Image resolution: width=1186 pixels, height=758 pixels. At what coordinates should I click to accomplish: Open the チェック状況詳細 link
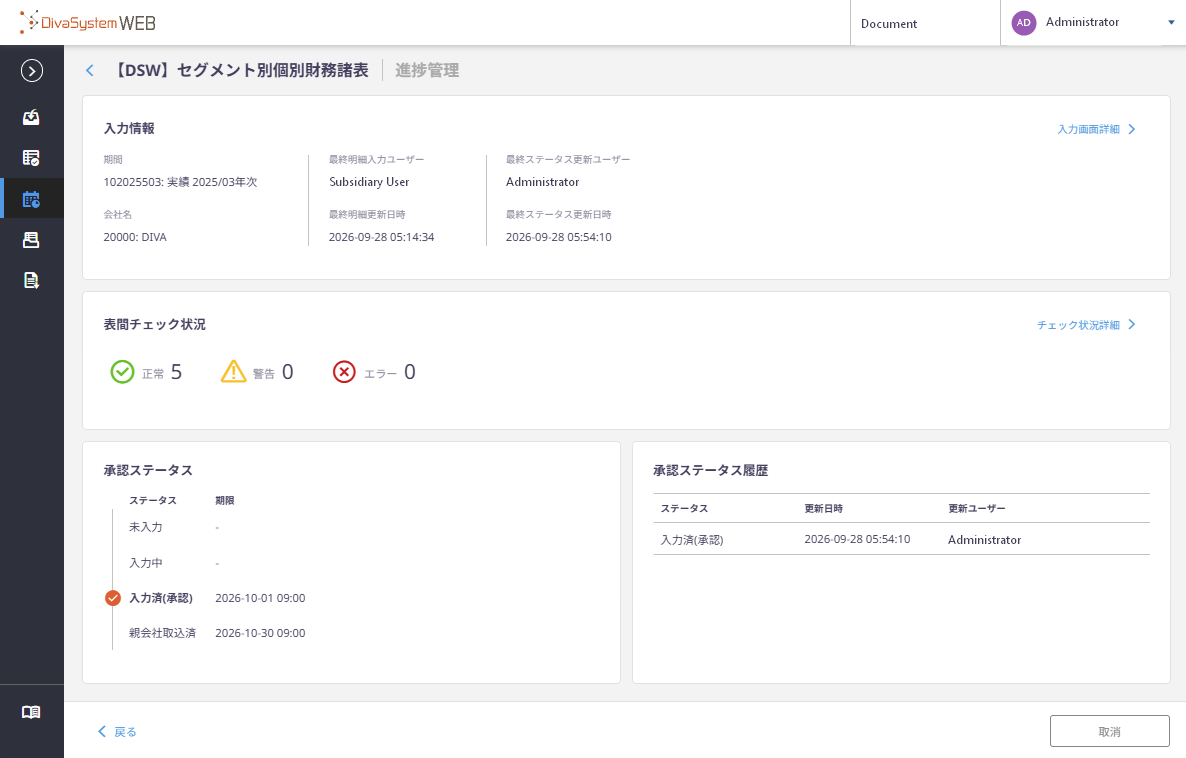coord(1086,325)
